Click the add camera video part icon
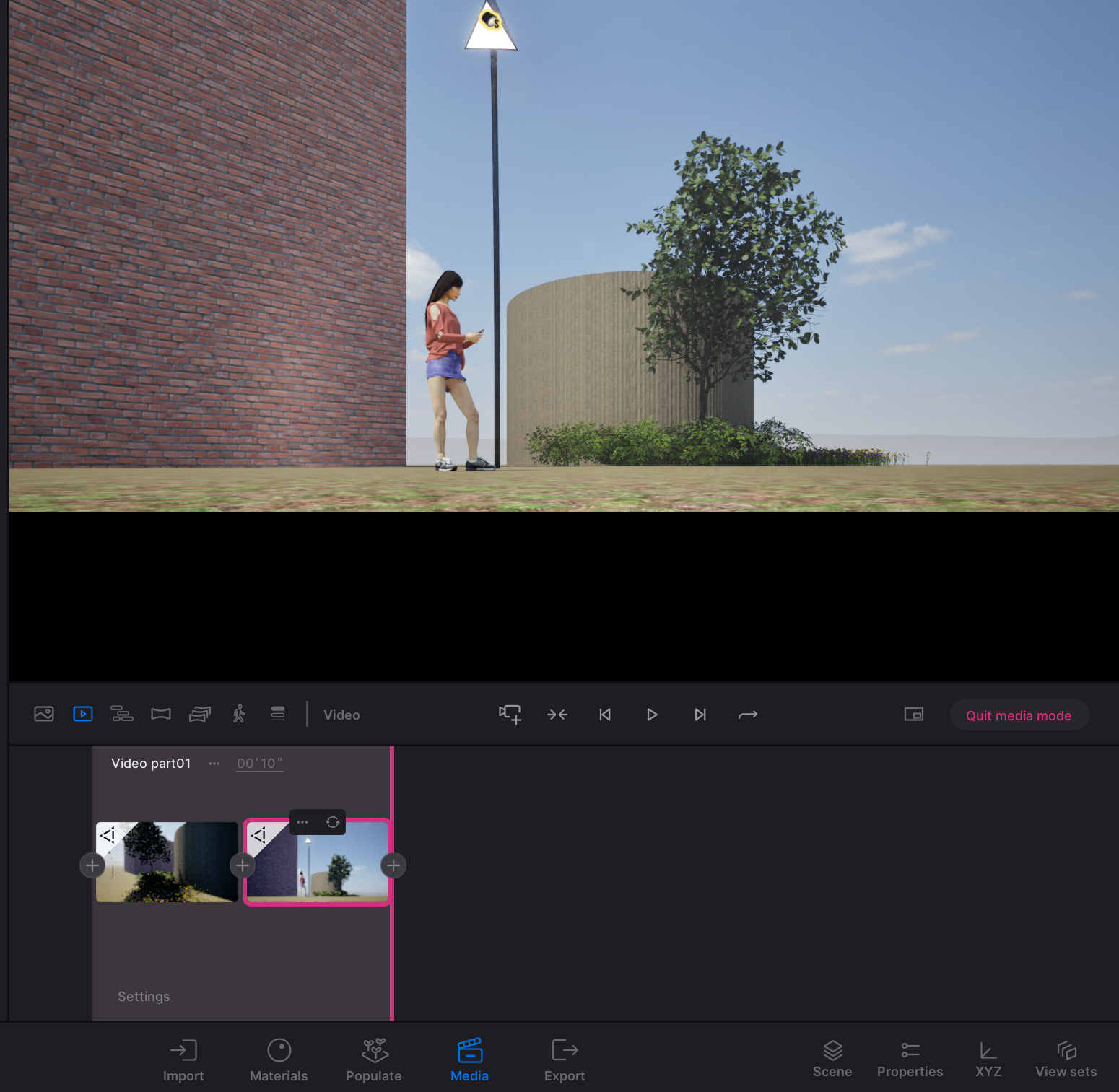The width and height of the screenshot is (1119, 1092). [x=510, y=715]
